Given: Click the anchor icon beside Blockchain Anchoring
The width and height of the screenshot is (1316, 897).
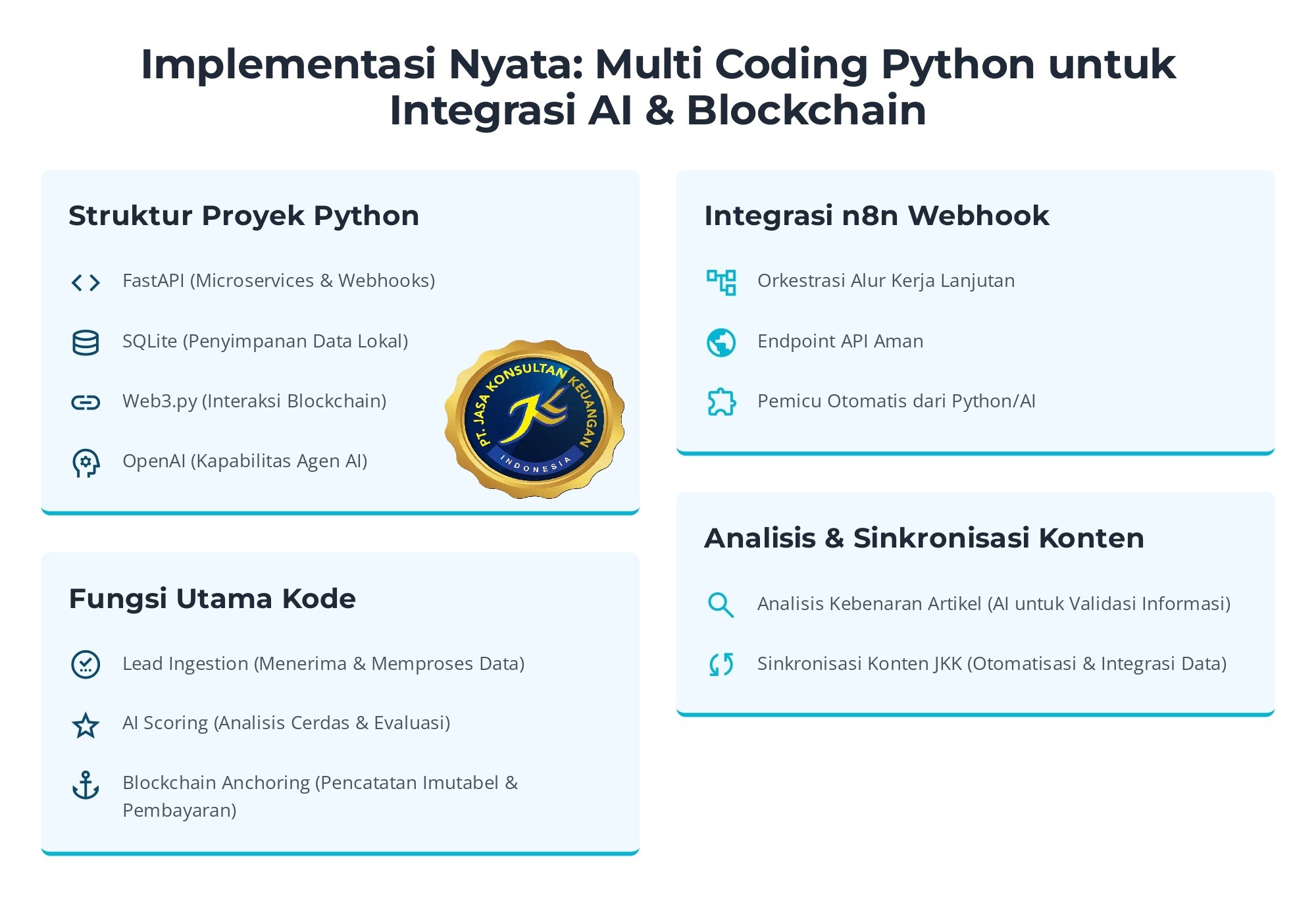Looking at the screenshot, I should 86,785.
